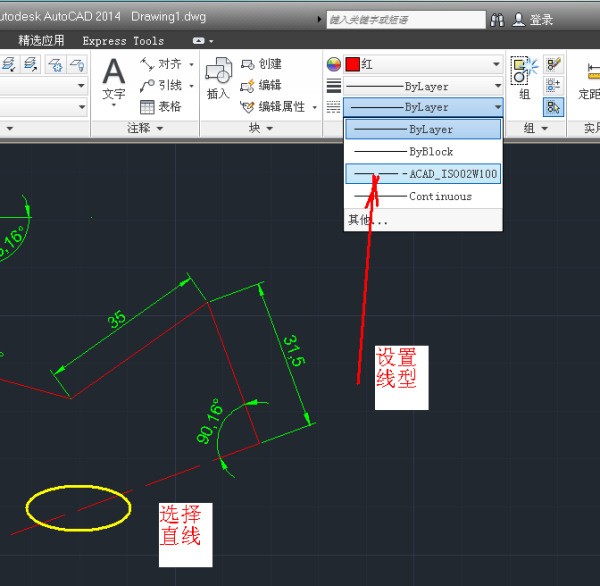Click the Sign In (登录) button
The width and height of the screenshot is (600, 586).
[x=533, y=20]
